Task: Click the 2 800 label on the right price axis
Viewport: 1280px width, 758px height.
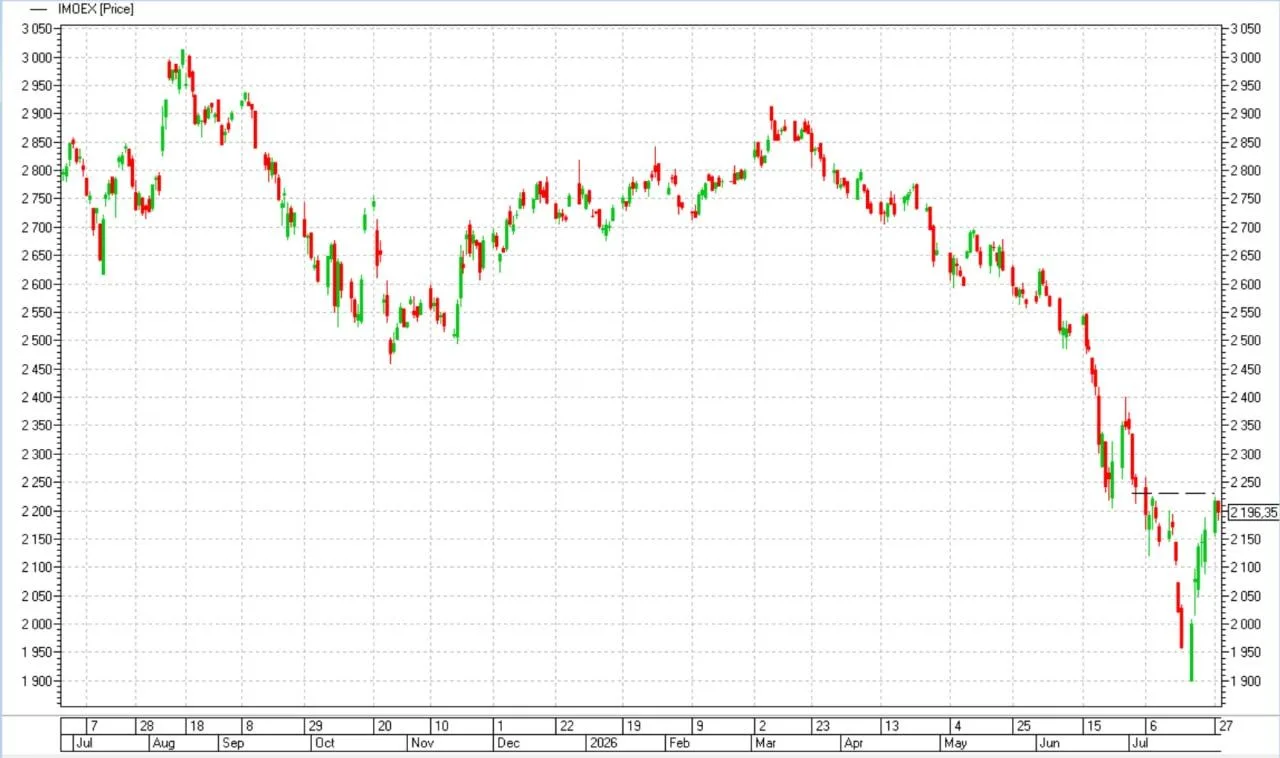Action: (1244, 172)
